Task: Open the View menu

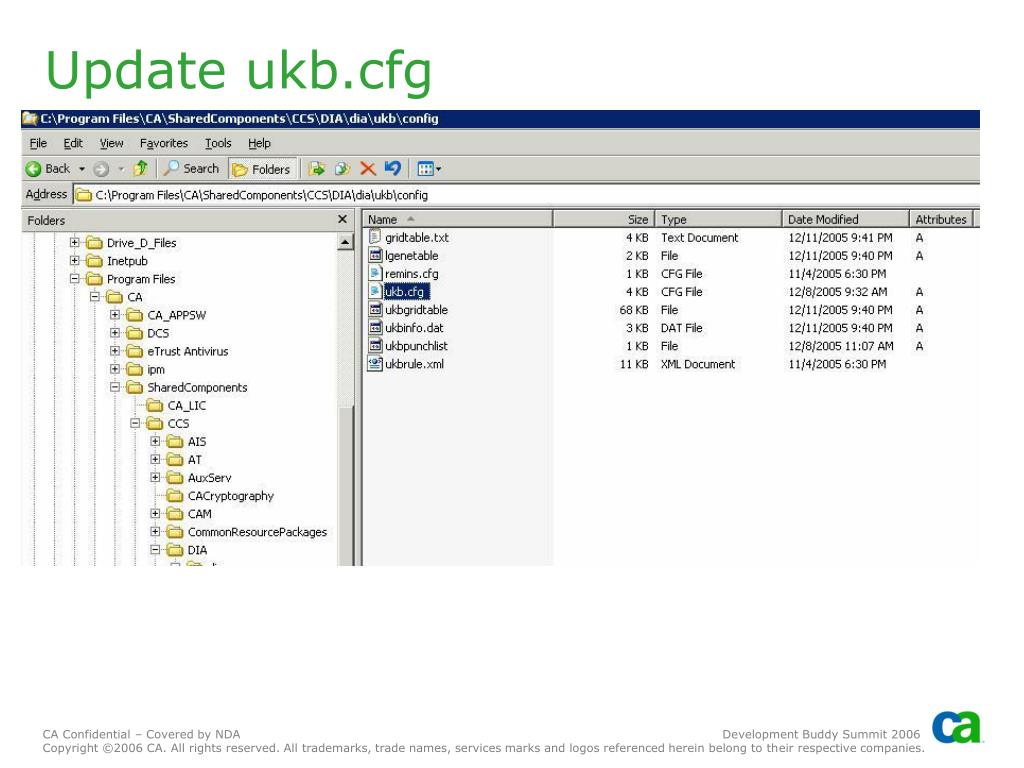Action: [x=111, y=143]
